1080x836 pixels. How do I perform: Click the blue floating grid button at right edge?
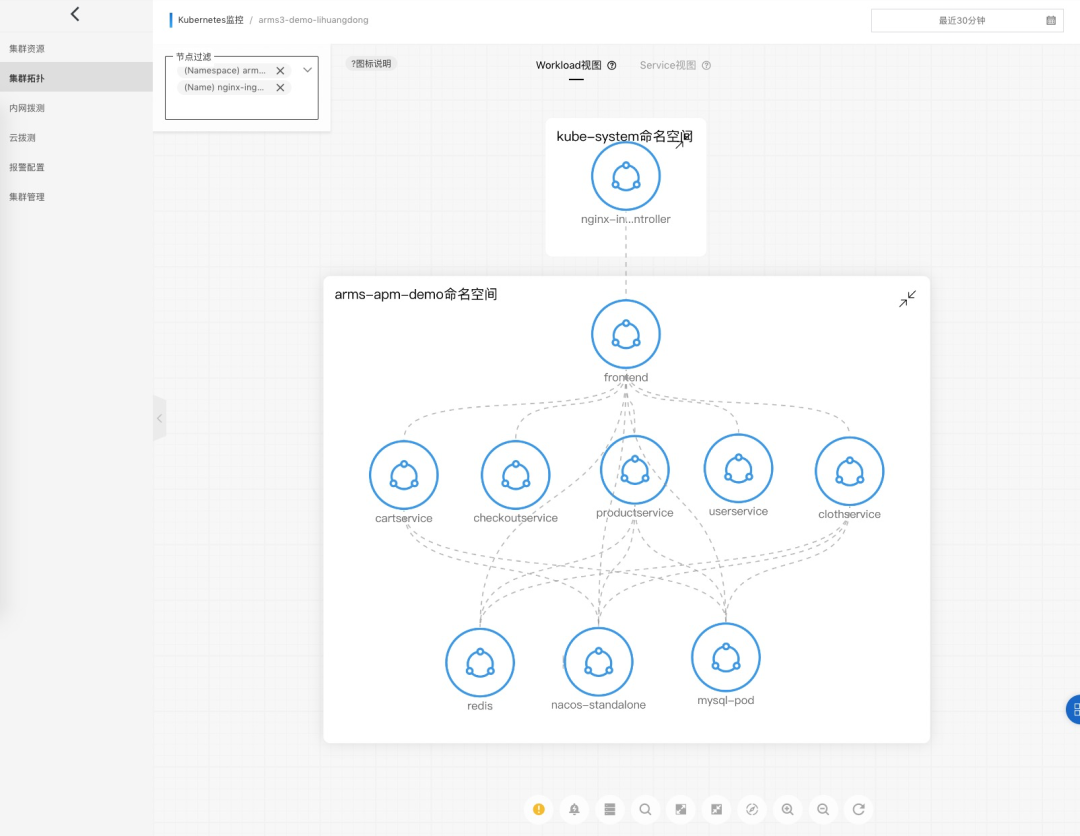(x=1073, y=710)
